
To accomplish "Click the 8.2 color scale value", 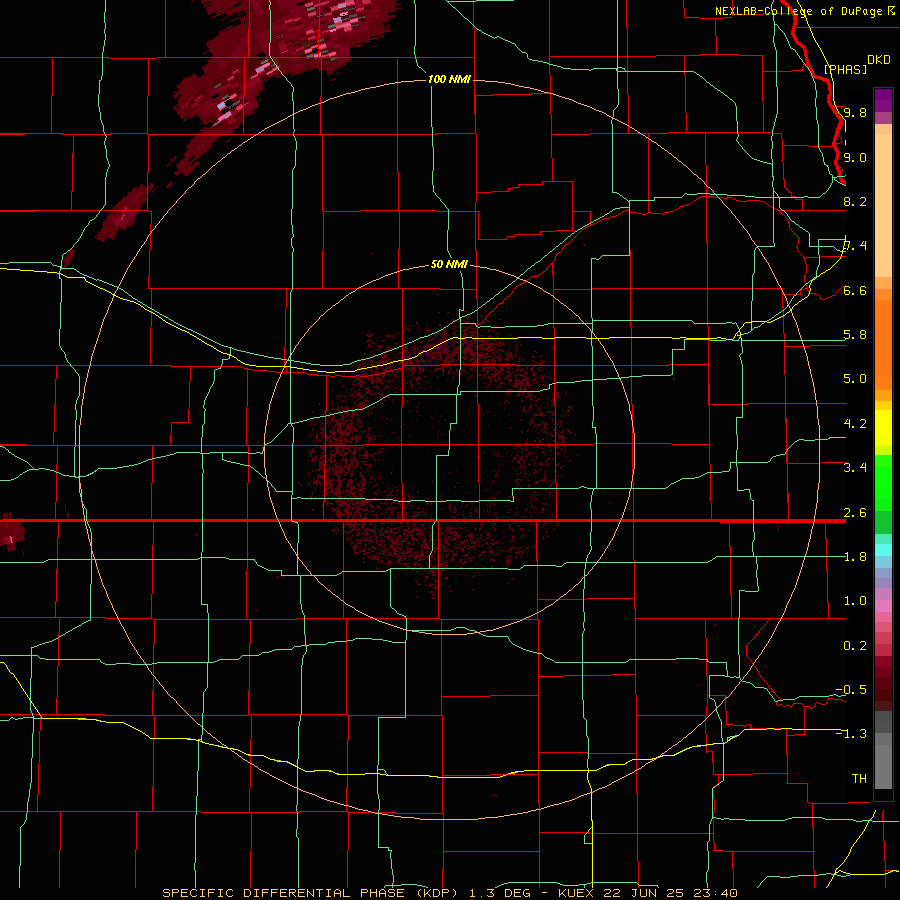I will point(855,201).
